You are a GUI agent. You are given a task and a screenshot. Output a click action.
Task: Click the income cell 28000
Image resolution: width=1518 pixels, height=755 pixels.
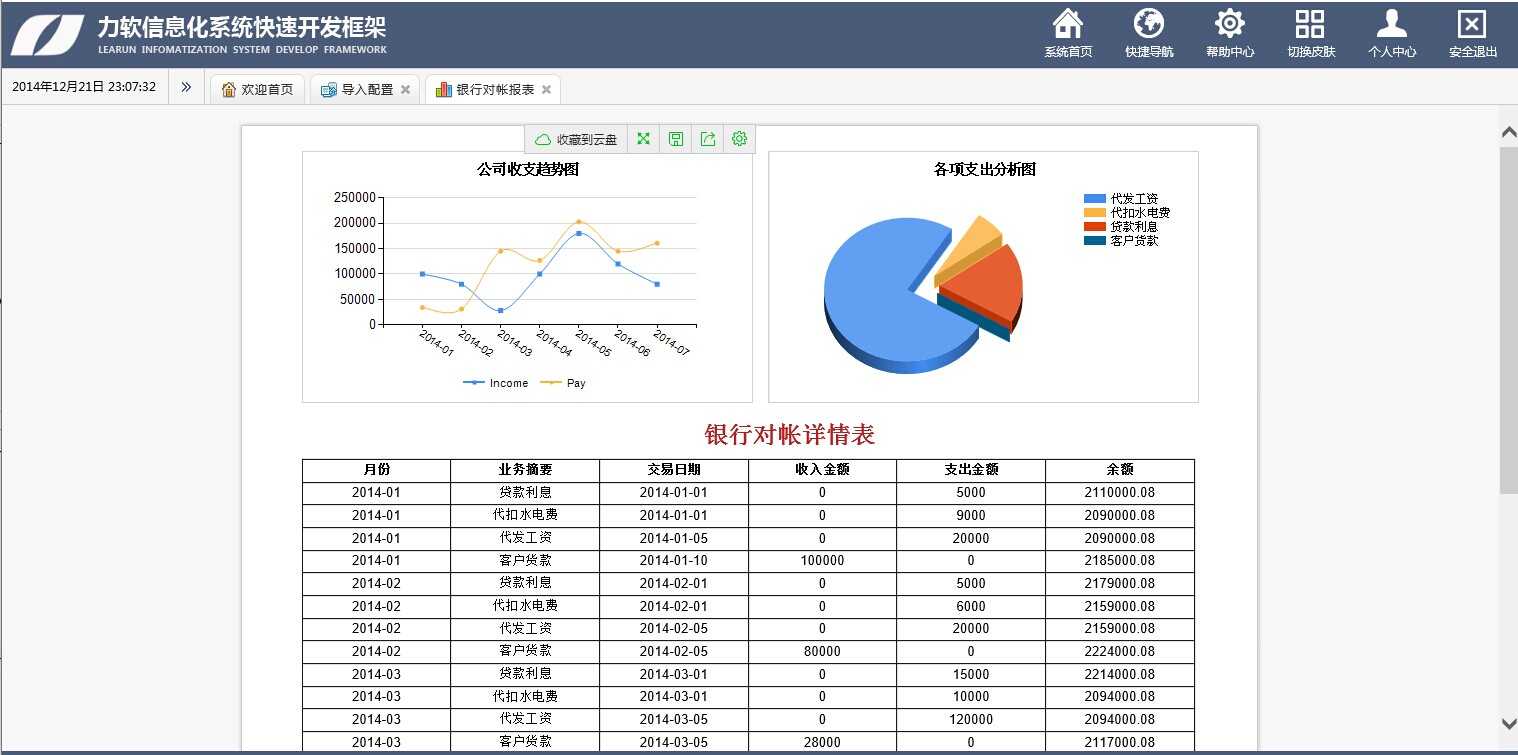click(822, 743)
